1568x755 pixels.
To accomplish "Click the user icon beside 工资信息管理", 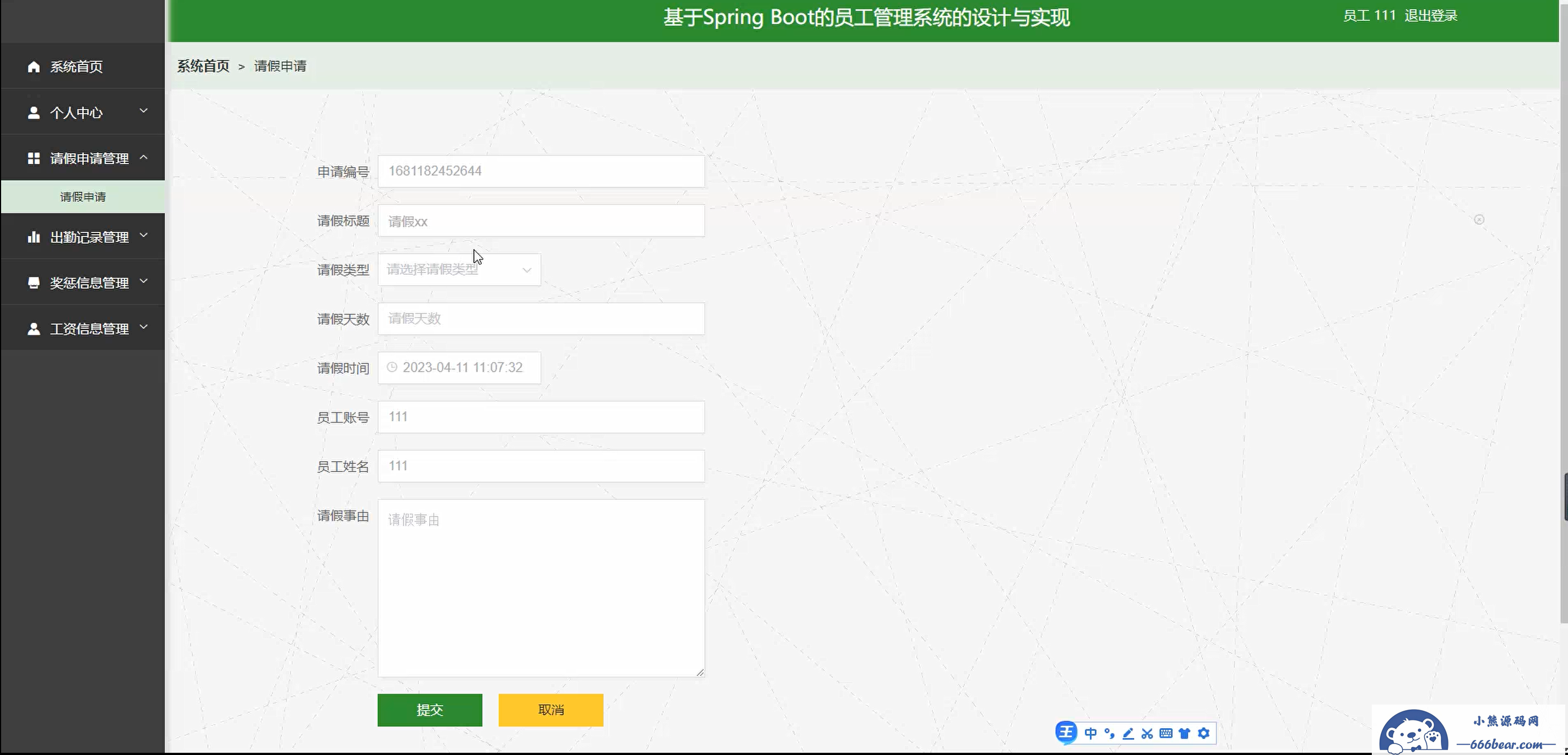I will point(33,329).
